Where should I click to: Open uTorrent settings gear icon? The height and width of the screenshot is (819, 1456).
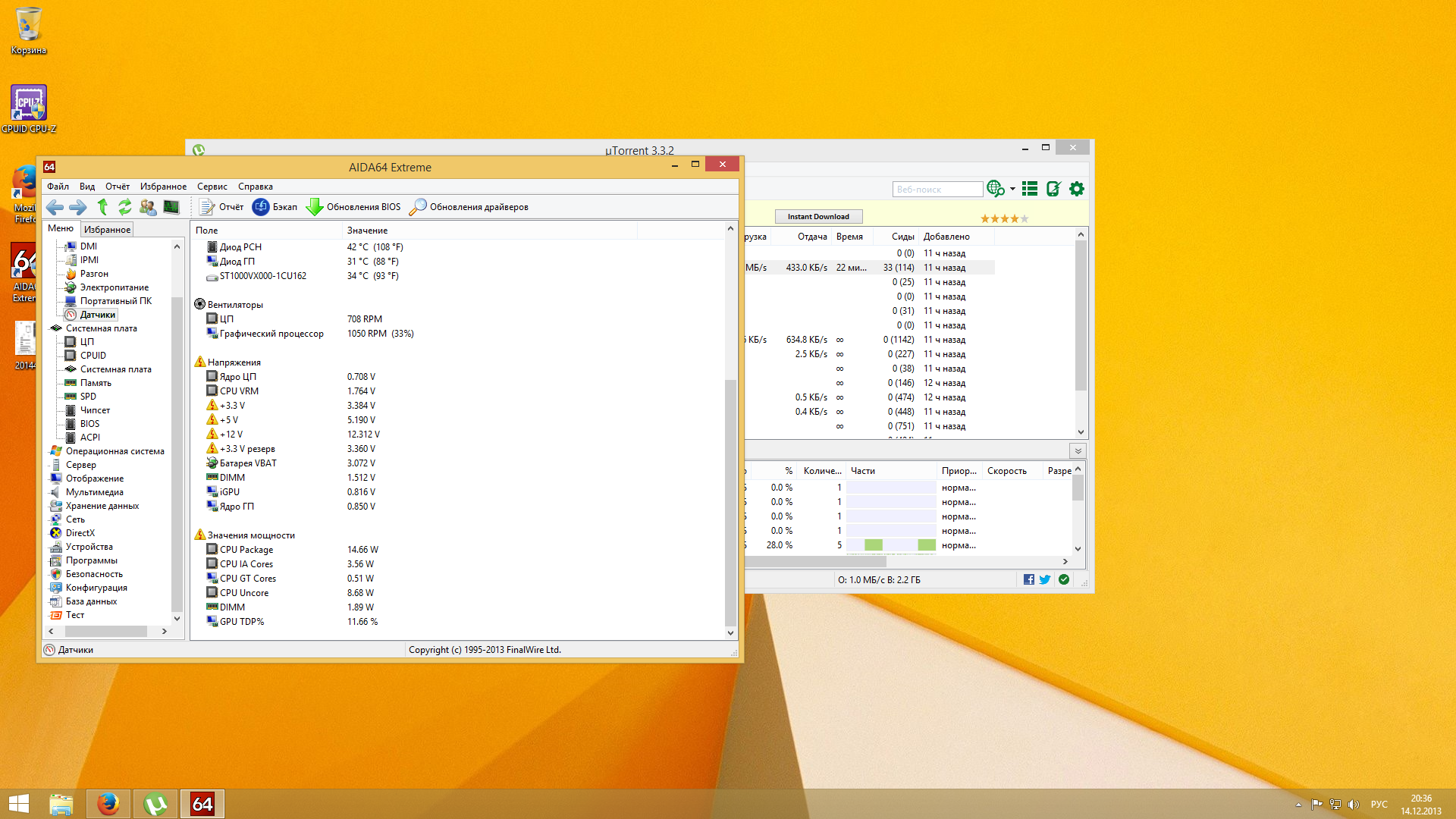click(1077, 189)
